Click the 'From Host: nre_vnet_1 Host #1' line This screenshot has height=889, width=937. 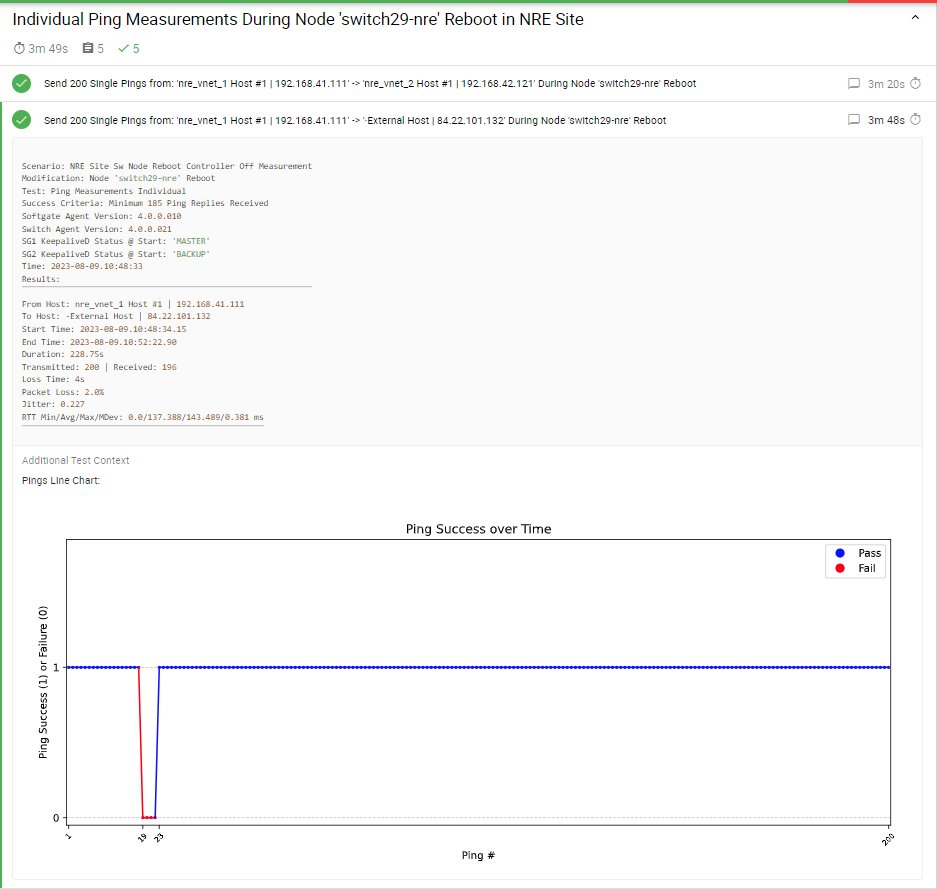pyautogui.click(x=133, y=304)
